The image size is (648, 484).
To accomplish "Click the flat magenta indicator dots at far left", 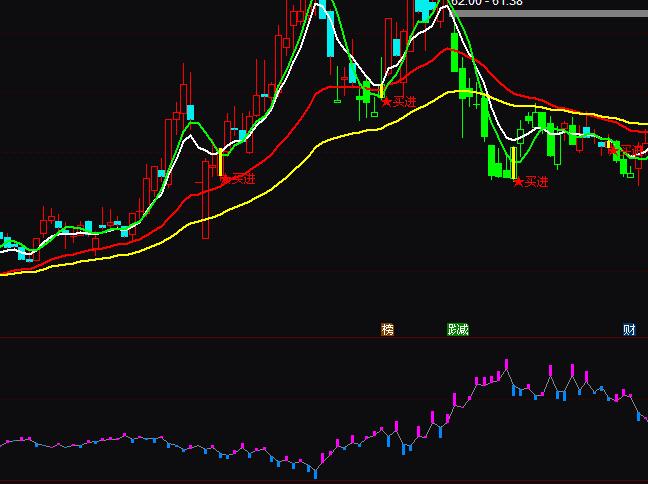I will coord(20,439).
